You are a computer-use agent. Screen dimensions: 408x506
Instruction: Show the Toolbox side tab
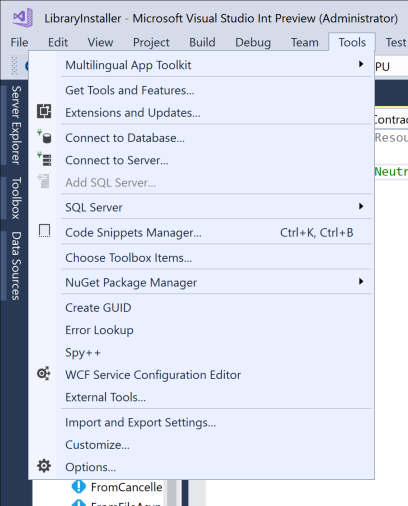[16, 198]
